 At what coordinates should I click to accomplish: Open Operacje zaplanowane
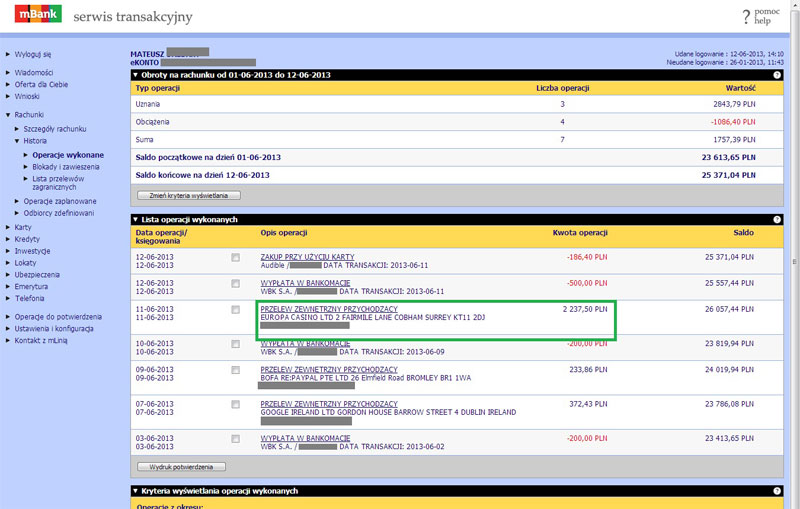60,201
